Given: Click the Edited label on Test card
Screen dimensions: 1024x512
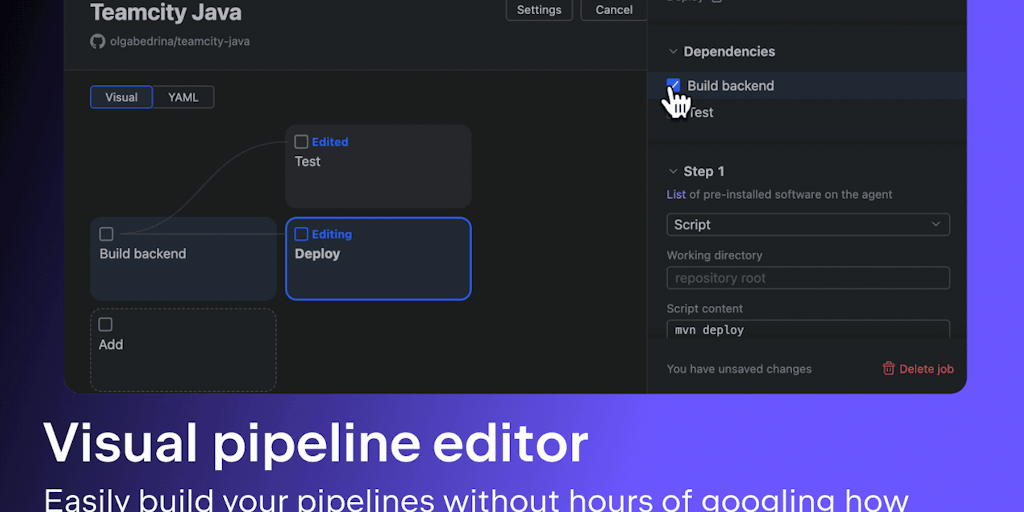Looking at the screenshot, I should (330, 142).
